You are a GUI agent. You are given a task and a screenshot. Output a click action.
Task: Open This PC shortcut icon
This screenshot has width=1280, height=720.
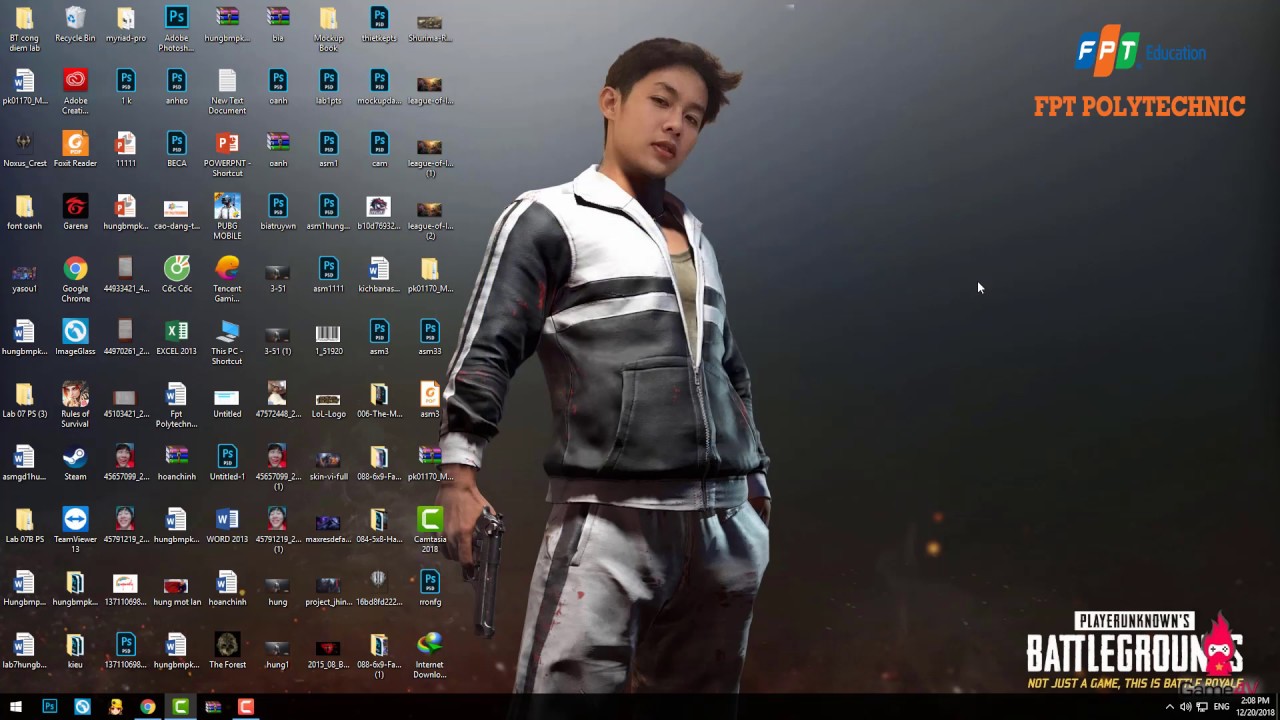pyautogui.click(x=227, y=342)
